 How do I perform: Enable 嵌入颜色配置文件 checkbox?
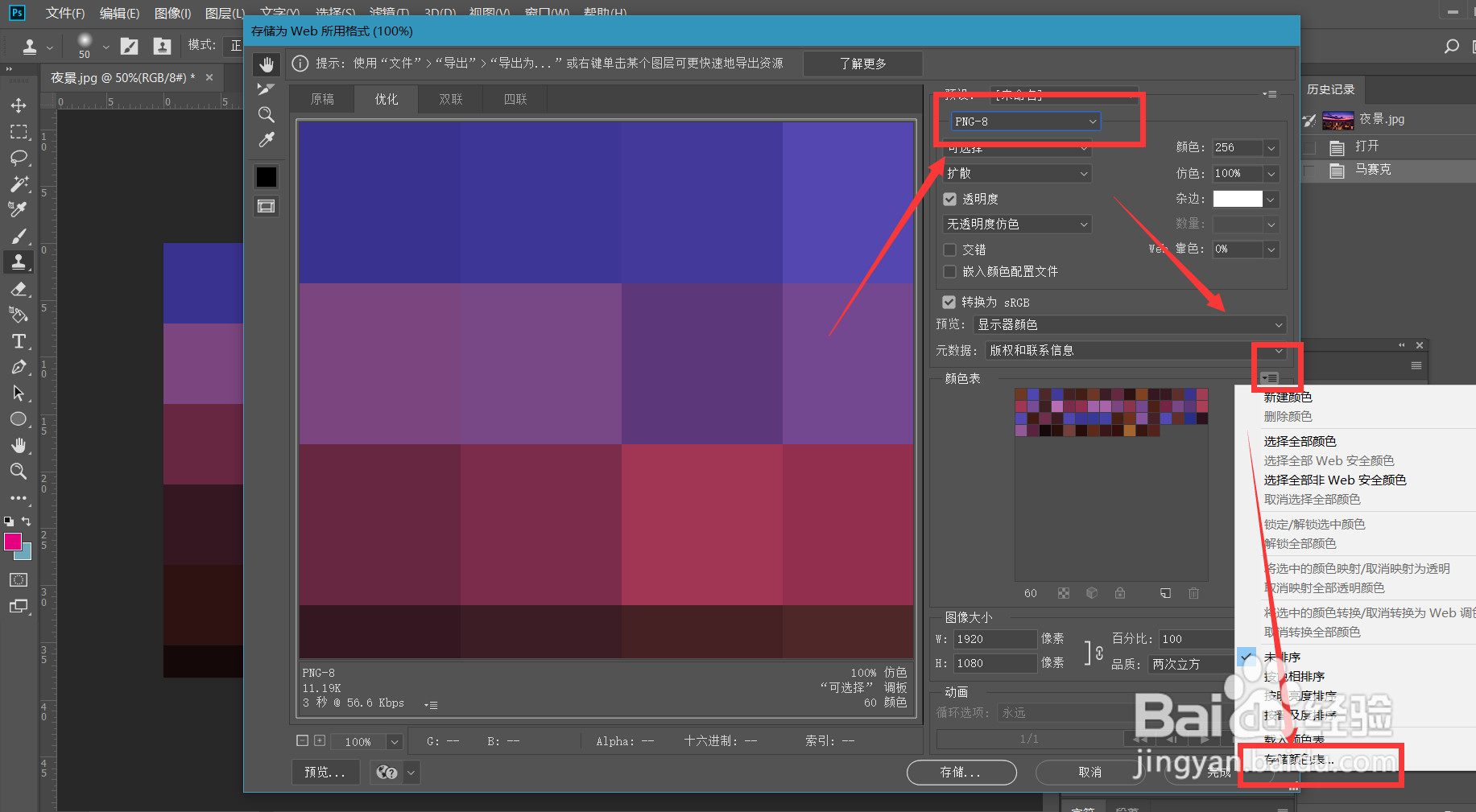click(x=950, y=271)
